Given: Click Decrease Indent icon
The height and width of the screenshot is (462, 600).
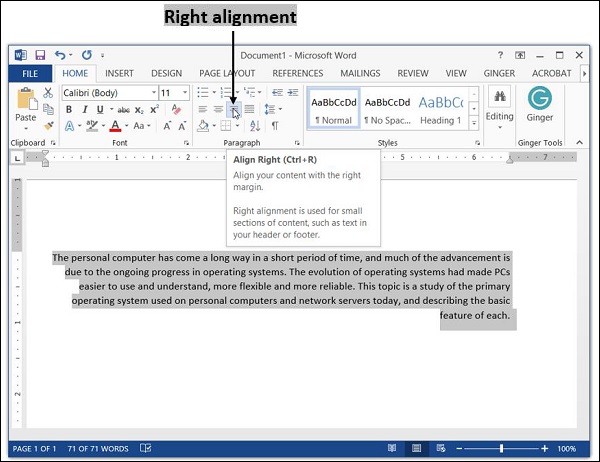Looking at the screenshot, I should 277,92.
